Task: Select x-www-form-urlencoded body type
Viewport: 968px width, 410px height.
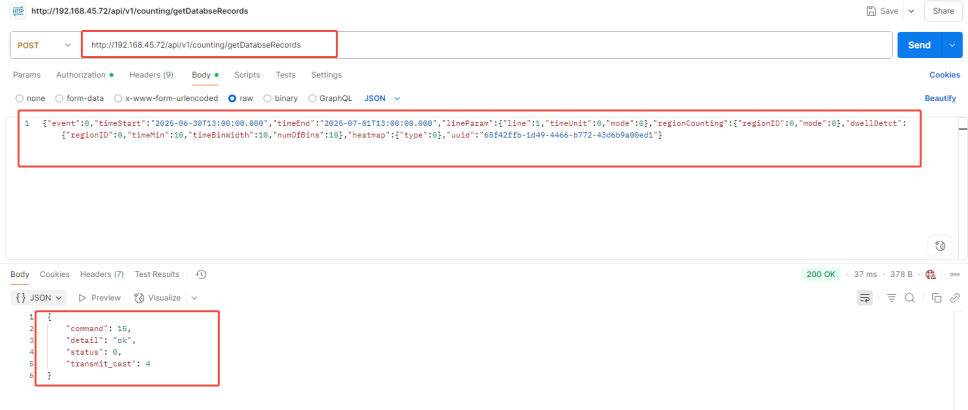Action: pos(166,98)
